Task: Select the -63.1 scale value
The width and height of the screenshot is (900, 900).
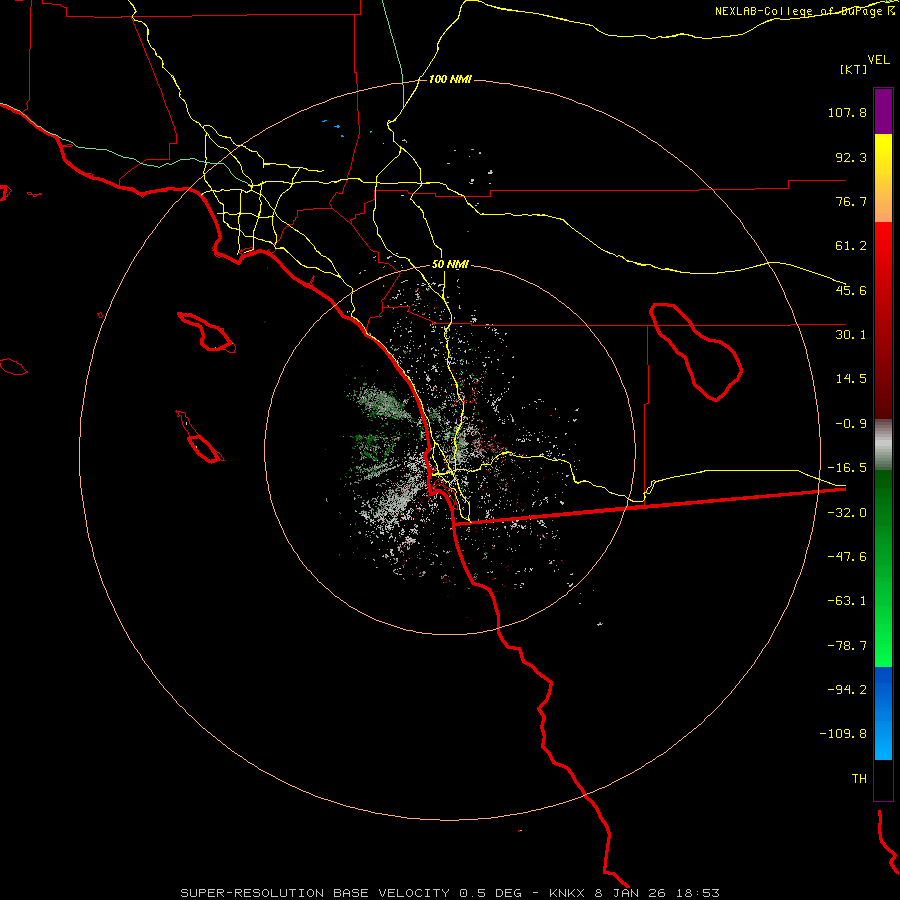Action: [847, 601]
